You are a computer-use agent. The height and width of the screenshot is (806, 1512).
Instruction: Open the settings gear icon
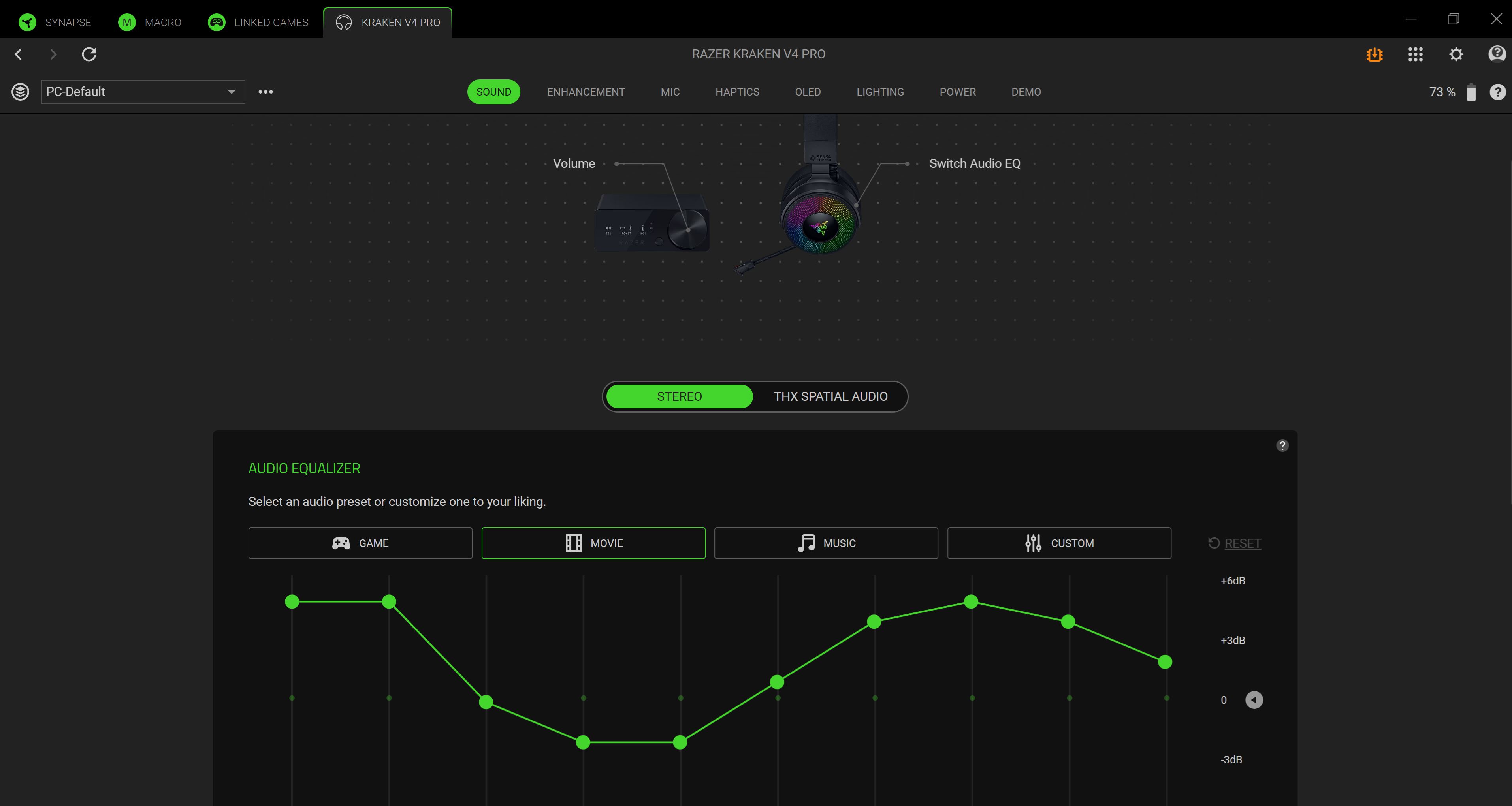[1456, 54]
